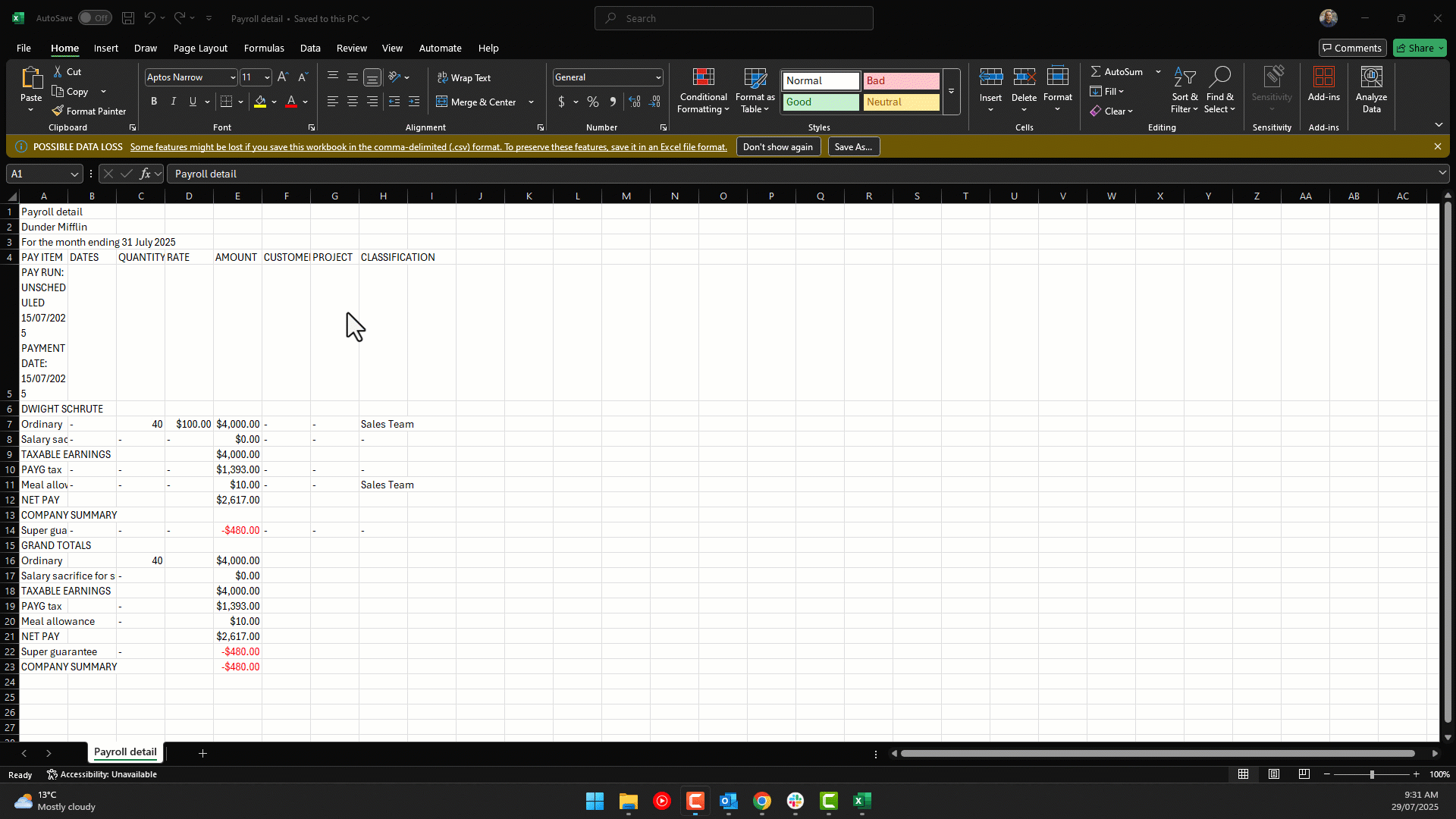Expand the font color dropdown arrow

305,102
